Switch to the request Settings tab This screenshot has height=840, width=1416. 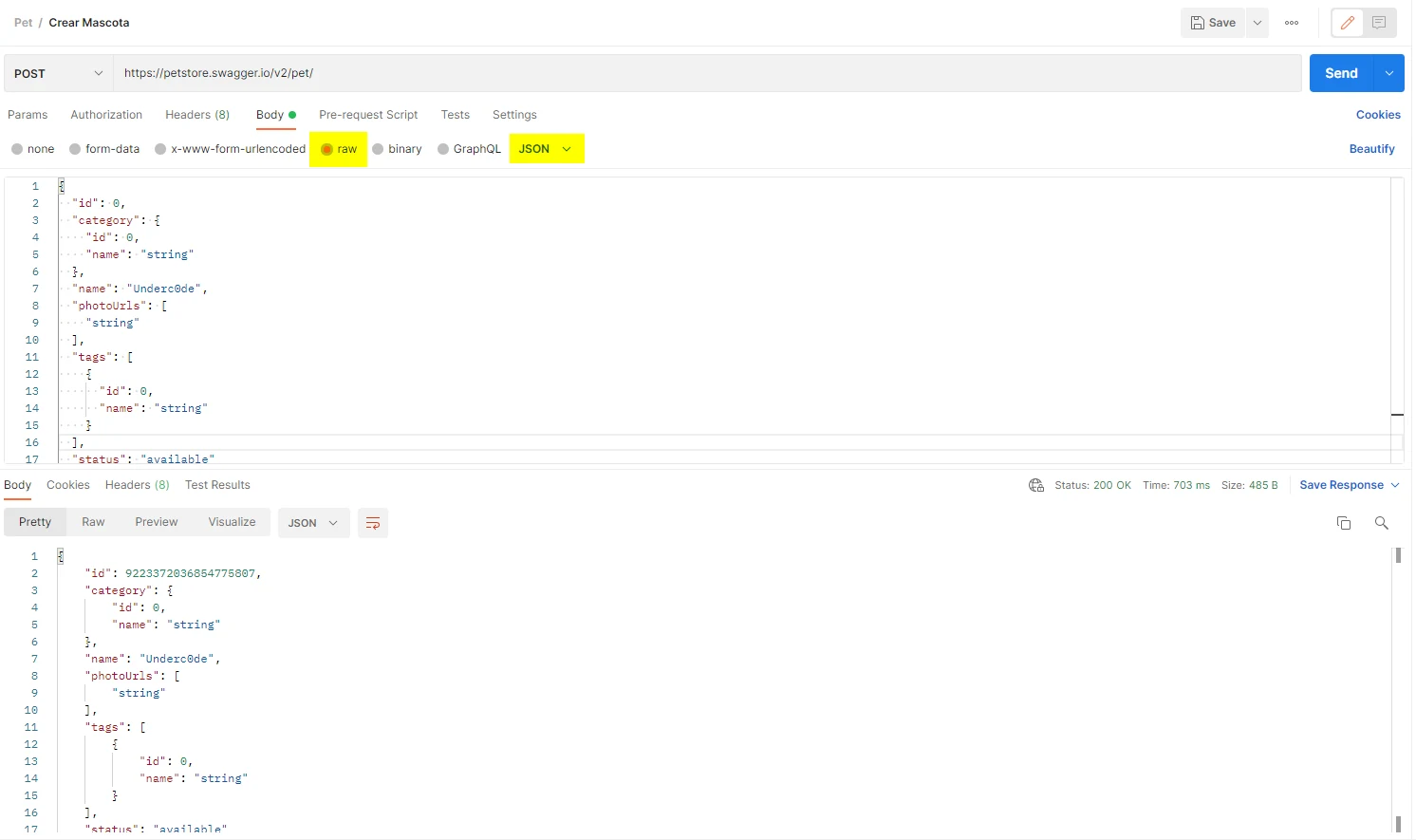(514, 115)
